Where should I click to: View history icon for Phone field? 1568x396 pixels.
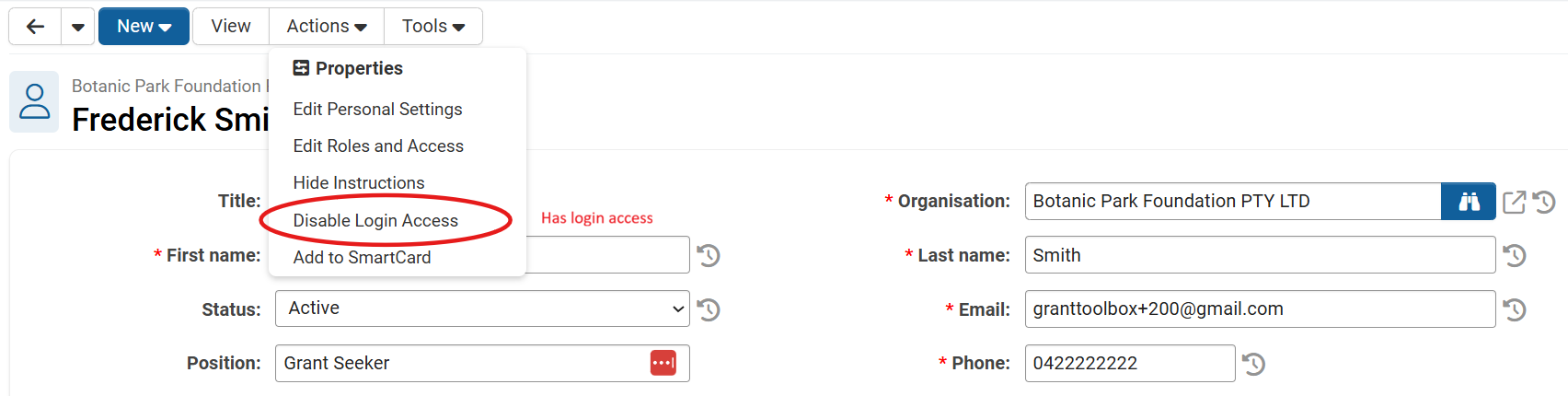tap(1254, 364)
